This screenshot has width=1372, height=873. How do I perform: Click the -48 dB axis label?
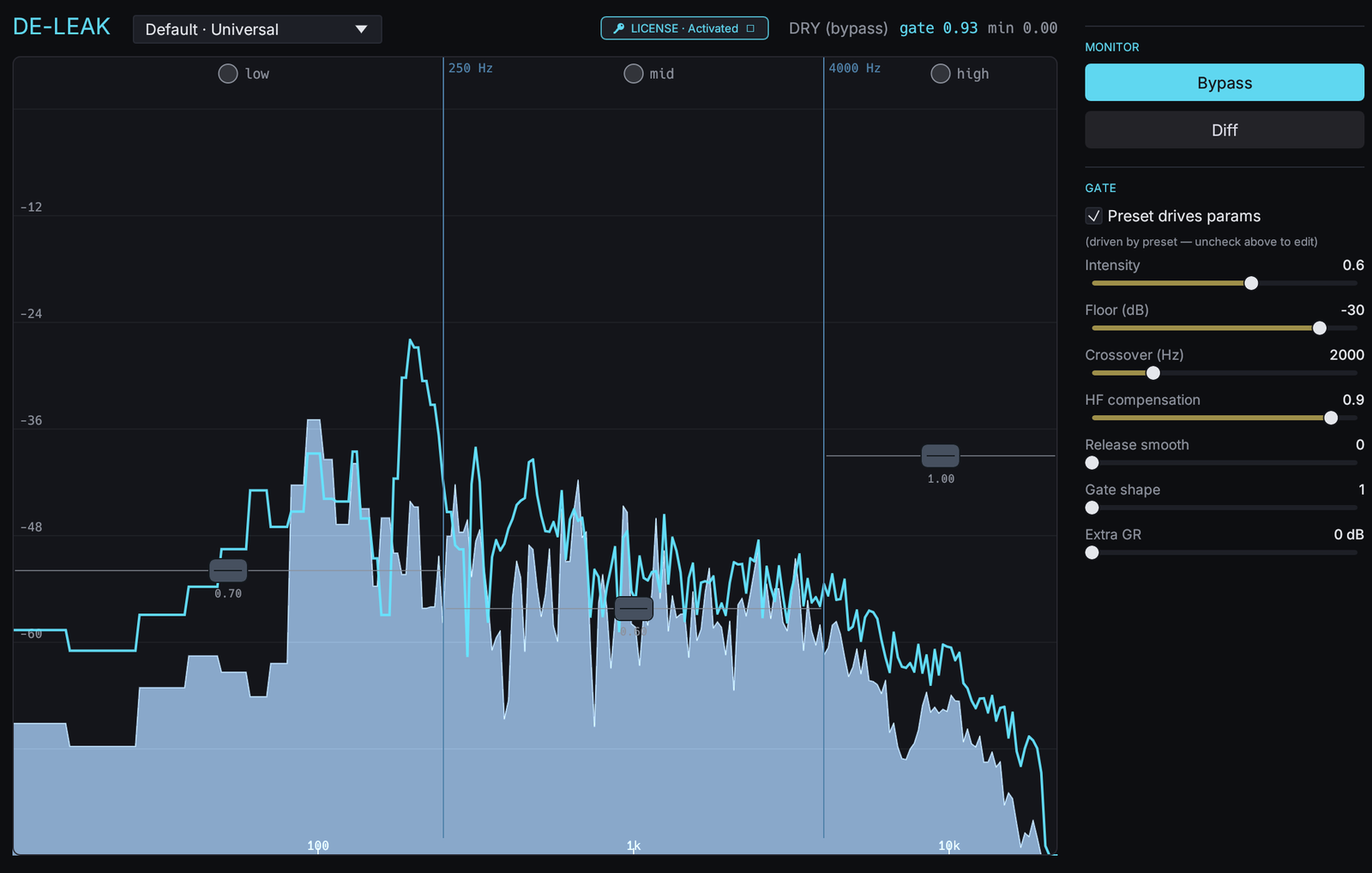(x=31, y=527)
